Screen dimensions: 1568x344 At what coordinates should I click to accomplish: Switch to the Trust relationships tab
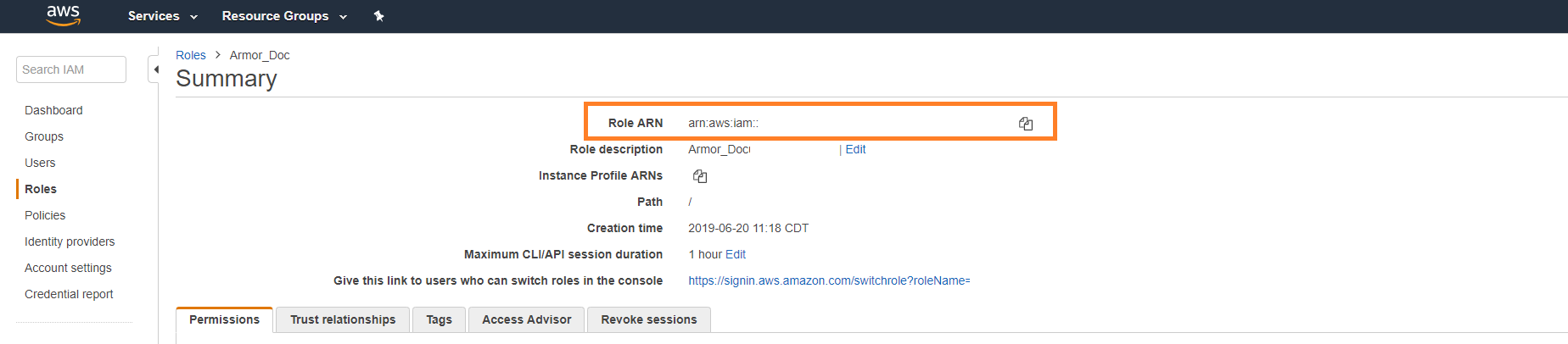[343, 319]
